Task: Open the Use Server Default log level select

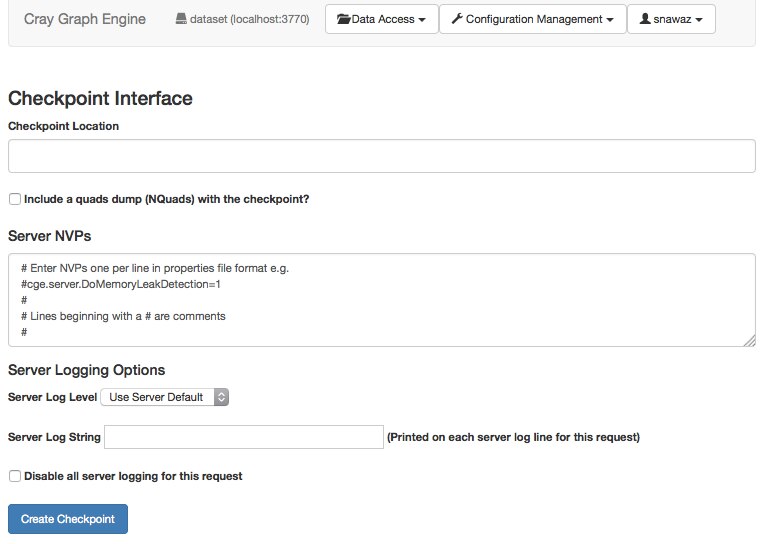Action: pos(165,397)
